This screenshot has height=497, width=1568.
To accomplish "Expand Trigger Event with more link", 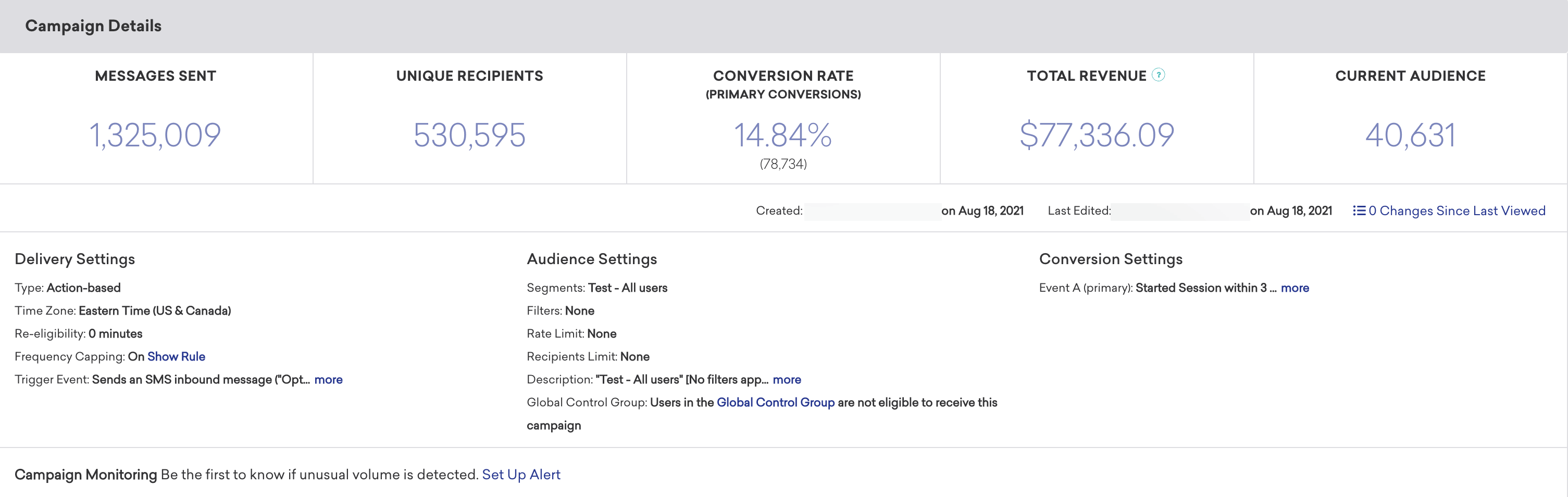I will pos(328,379).
